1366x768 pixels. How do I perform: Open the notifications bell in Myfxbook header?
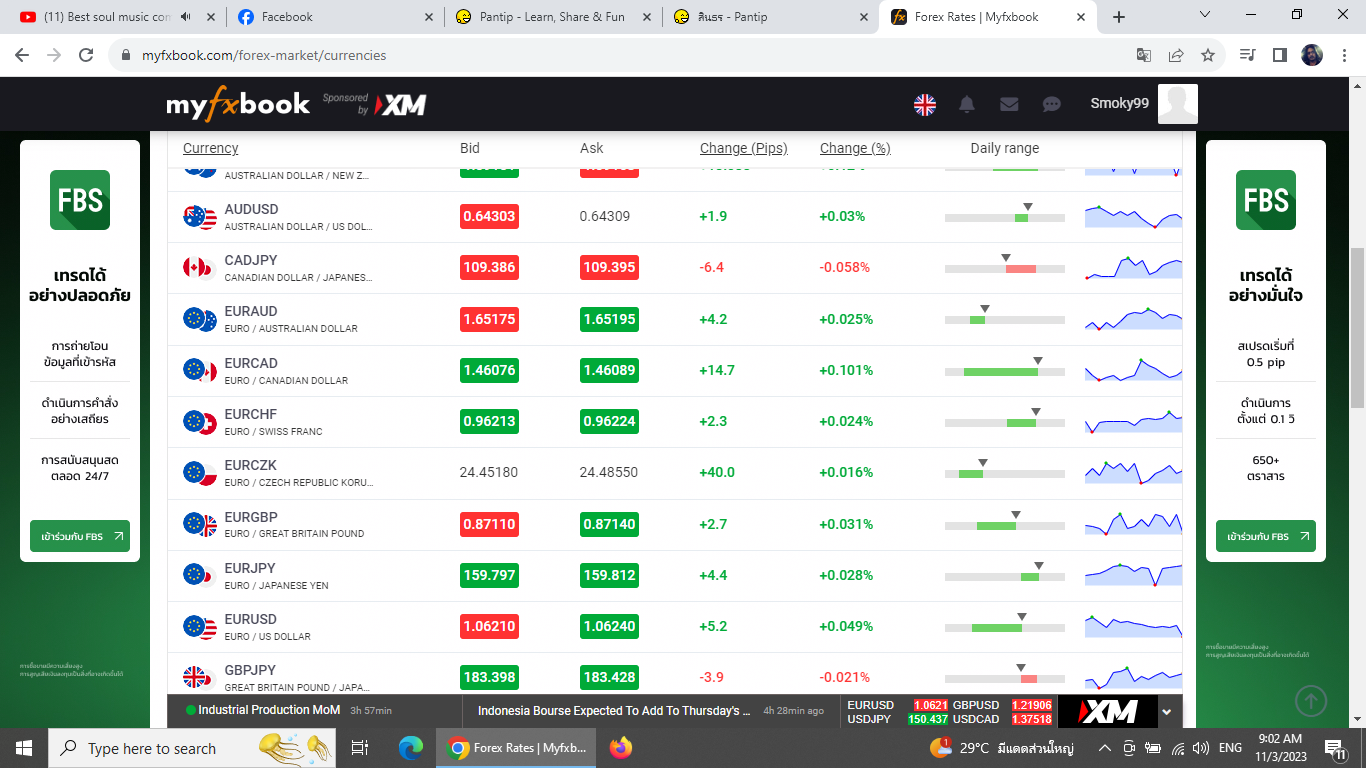tap(967, 104)
